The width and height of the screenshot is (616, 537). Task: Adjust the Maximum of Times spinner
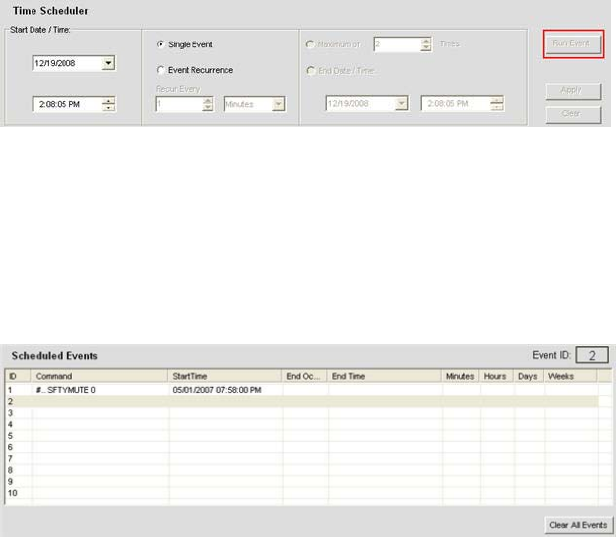(x=426, y=45)
